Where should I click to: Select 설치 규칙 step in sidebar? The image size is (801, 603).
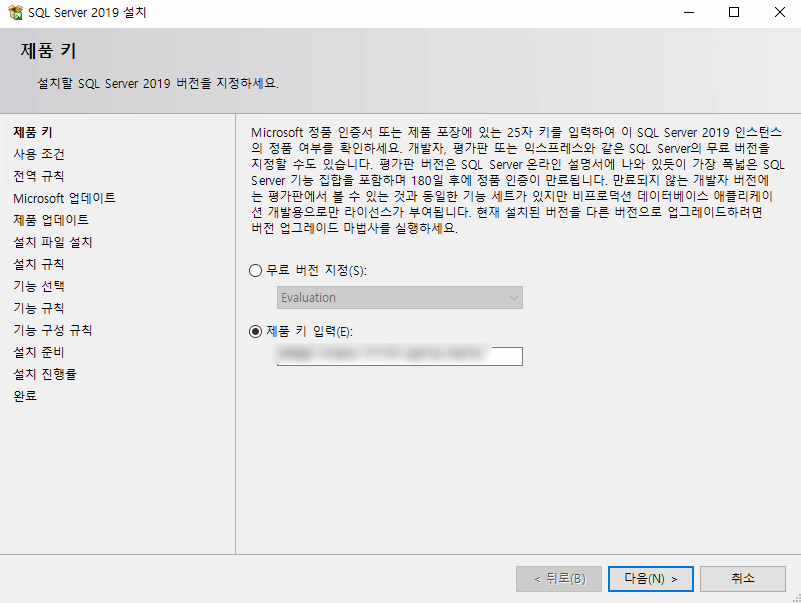point(39,264)
